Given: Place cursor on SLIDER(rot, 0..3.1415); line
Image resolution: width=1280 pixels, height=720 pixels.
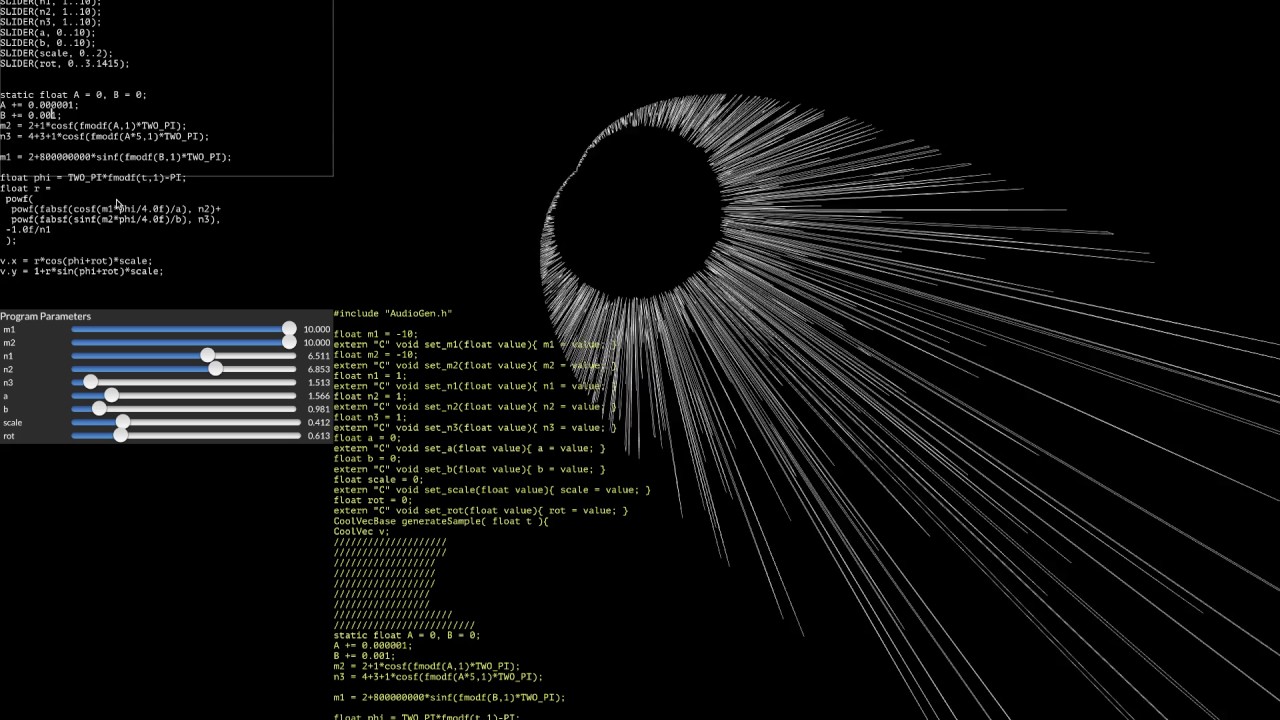Looking at the screenshot, I should click(65, 63).
